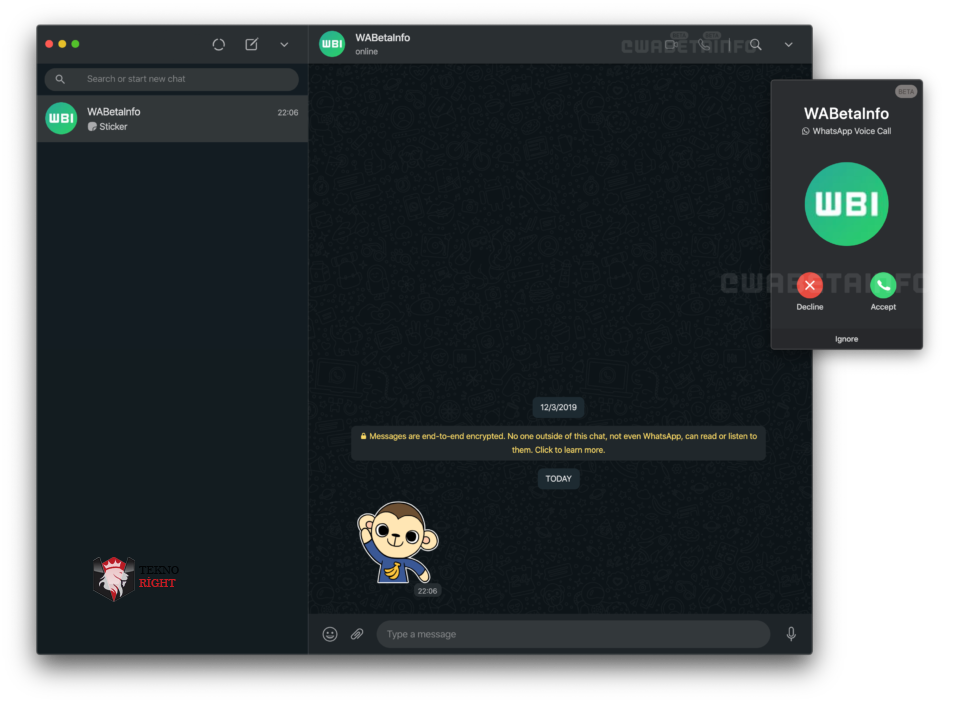Click the end-to-end encryption notice
The height and width of the screenshot is (703, 960).
point(558,443)
